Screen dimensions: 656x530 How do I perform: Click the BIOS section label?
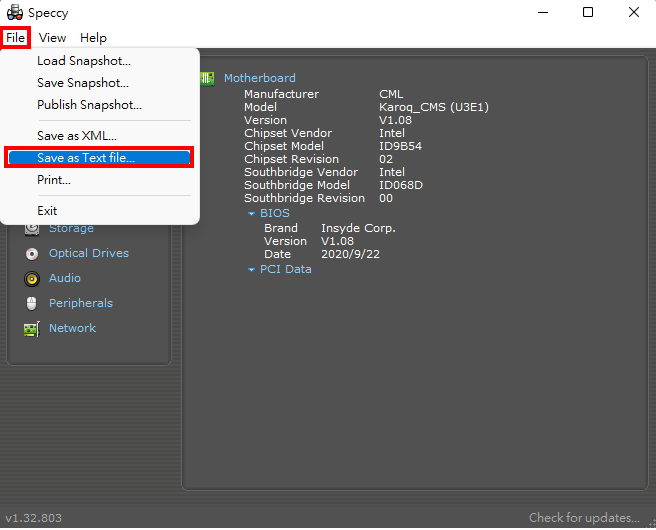[x=275, y=213]
